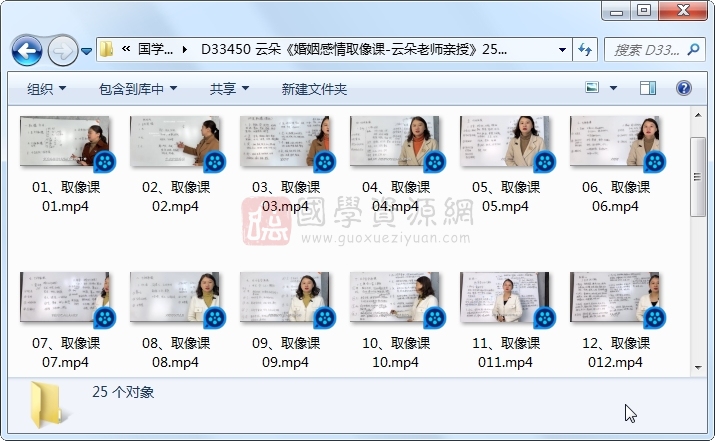
Task: Click file name text 09、取像课09.mp4
Action: (285, 353)
